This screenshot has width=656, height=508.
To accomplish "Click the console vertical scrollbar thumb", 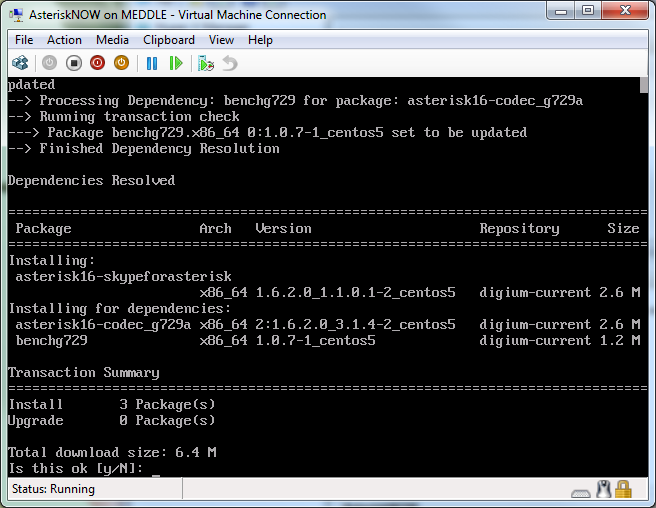I will (644, 85).
